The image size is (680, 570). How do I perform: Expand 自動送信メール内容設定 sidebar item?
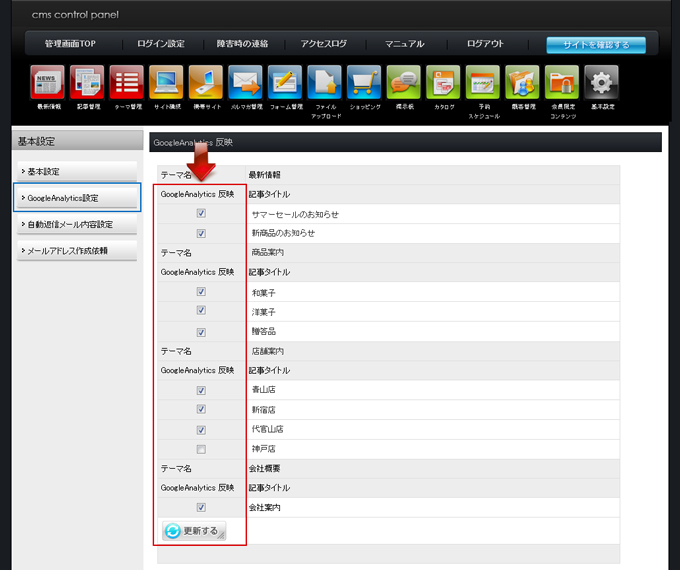click(77, 224)
